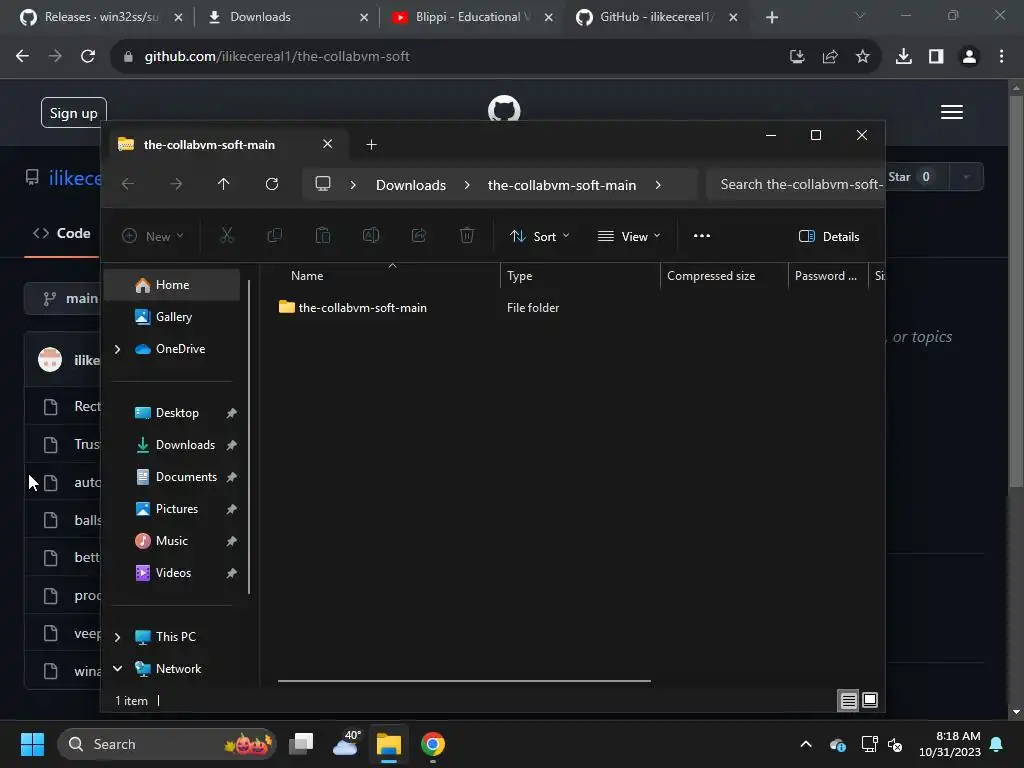1024x768 pixels.
Task: Sort by the Name column header
Action: [387, 276]
